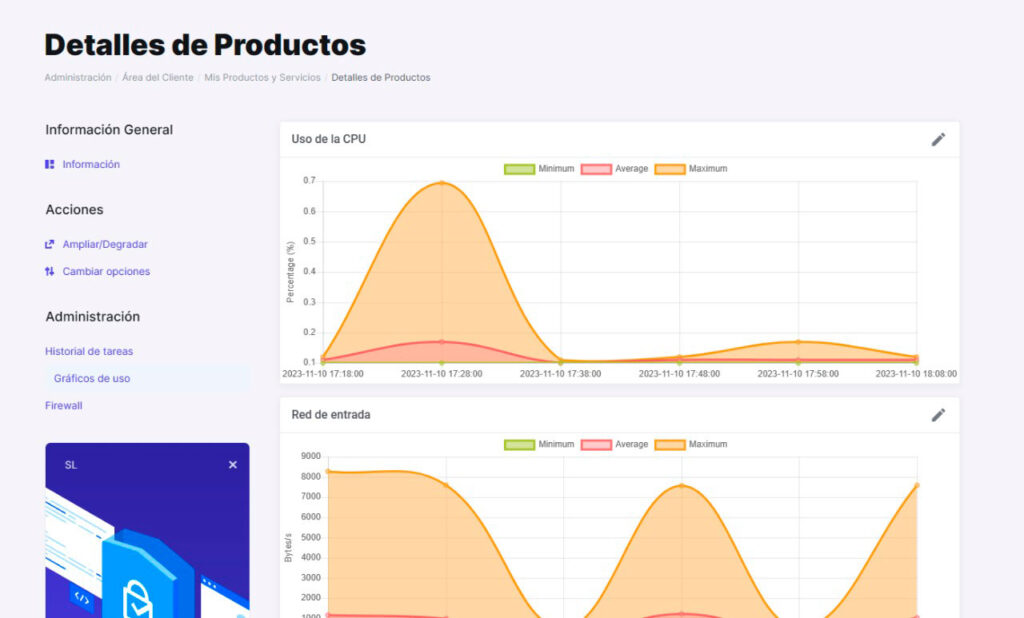Open the Ampliar/Degradar link
The width and height of the screenshot is (1024, 618).
pyautogui.click(x=105, y=244)
